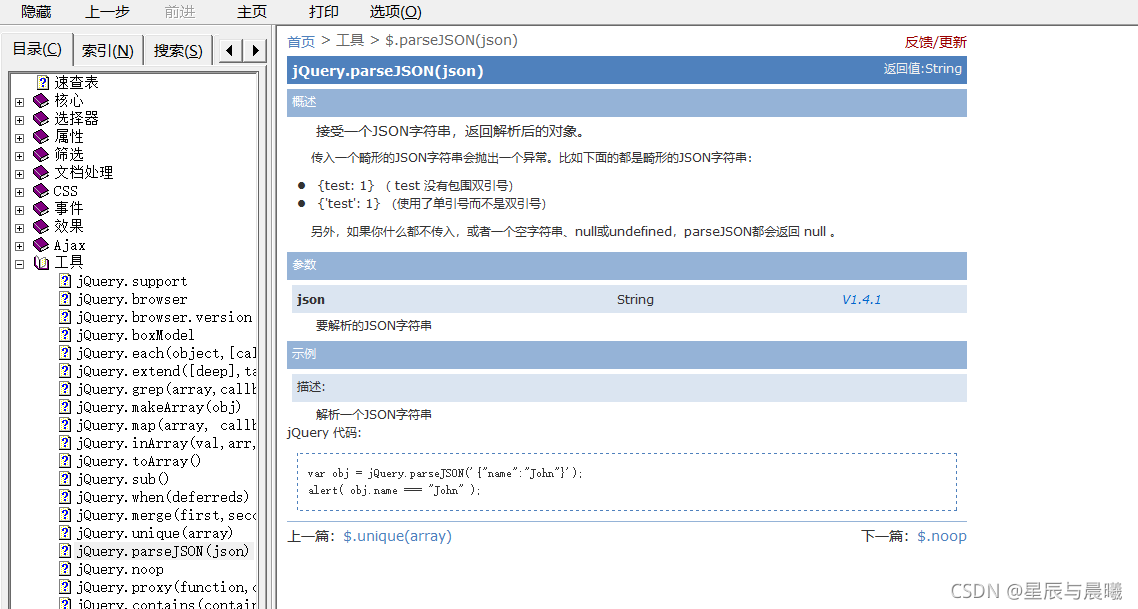Click the 事件 book icon

pos(41,208)
